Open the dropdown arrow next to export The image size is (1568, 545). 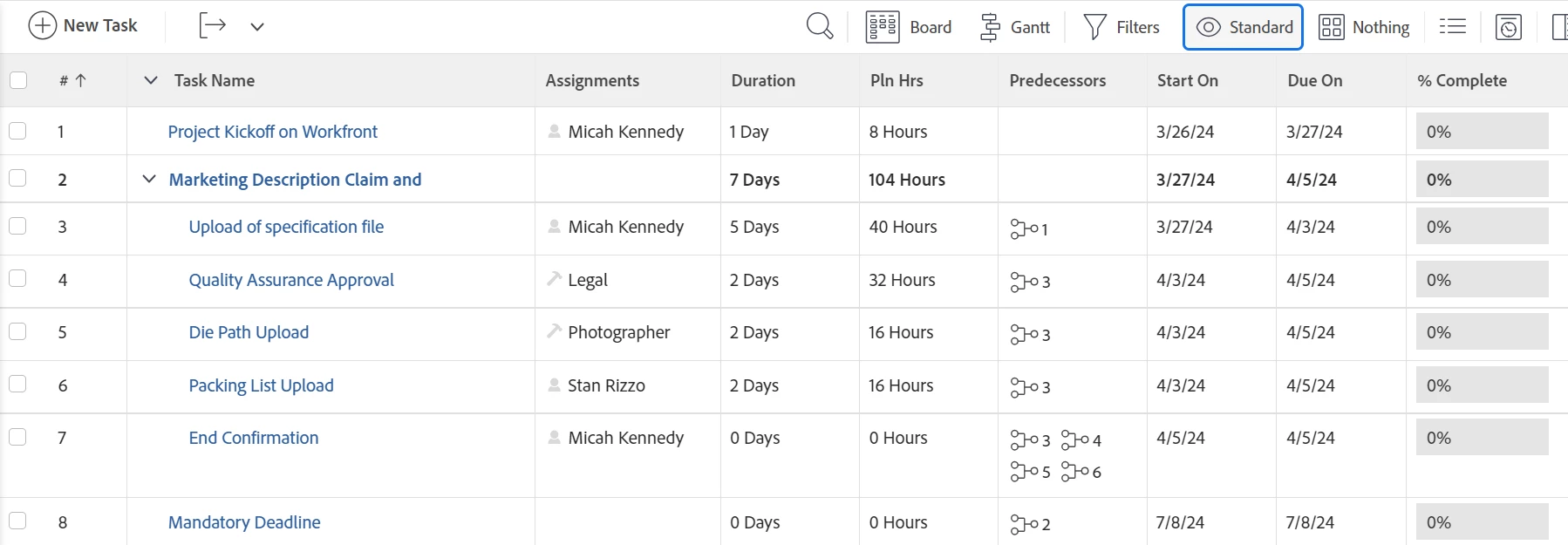coord(256,26)
